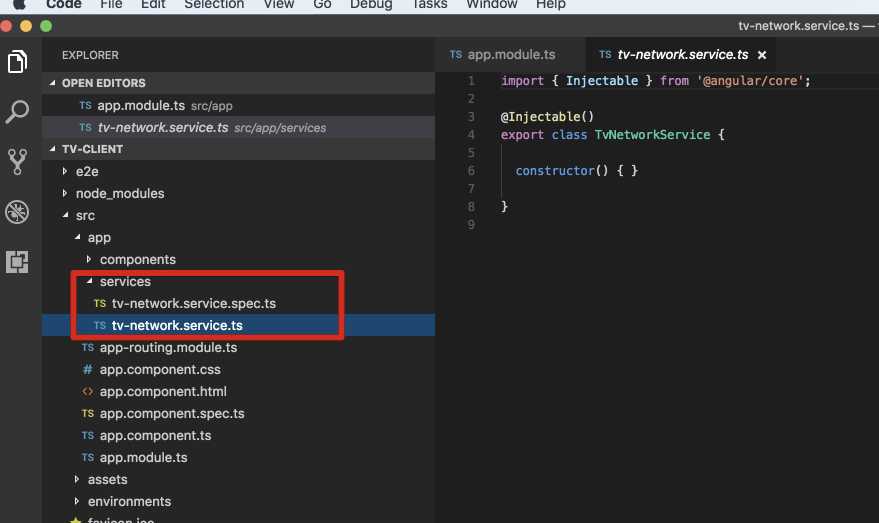The image size is (879, 523).
Task: Open the Source Control icon
Action: 17,161
